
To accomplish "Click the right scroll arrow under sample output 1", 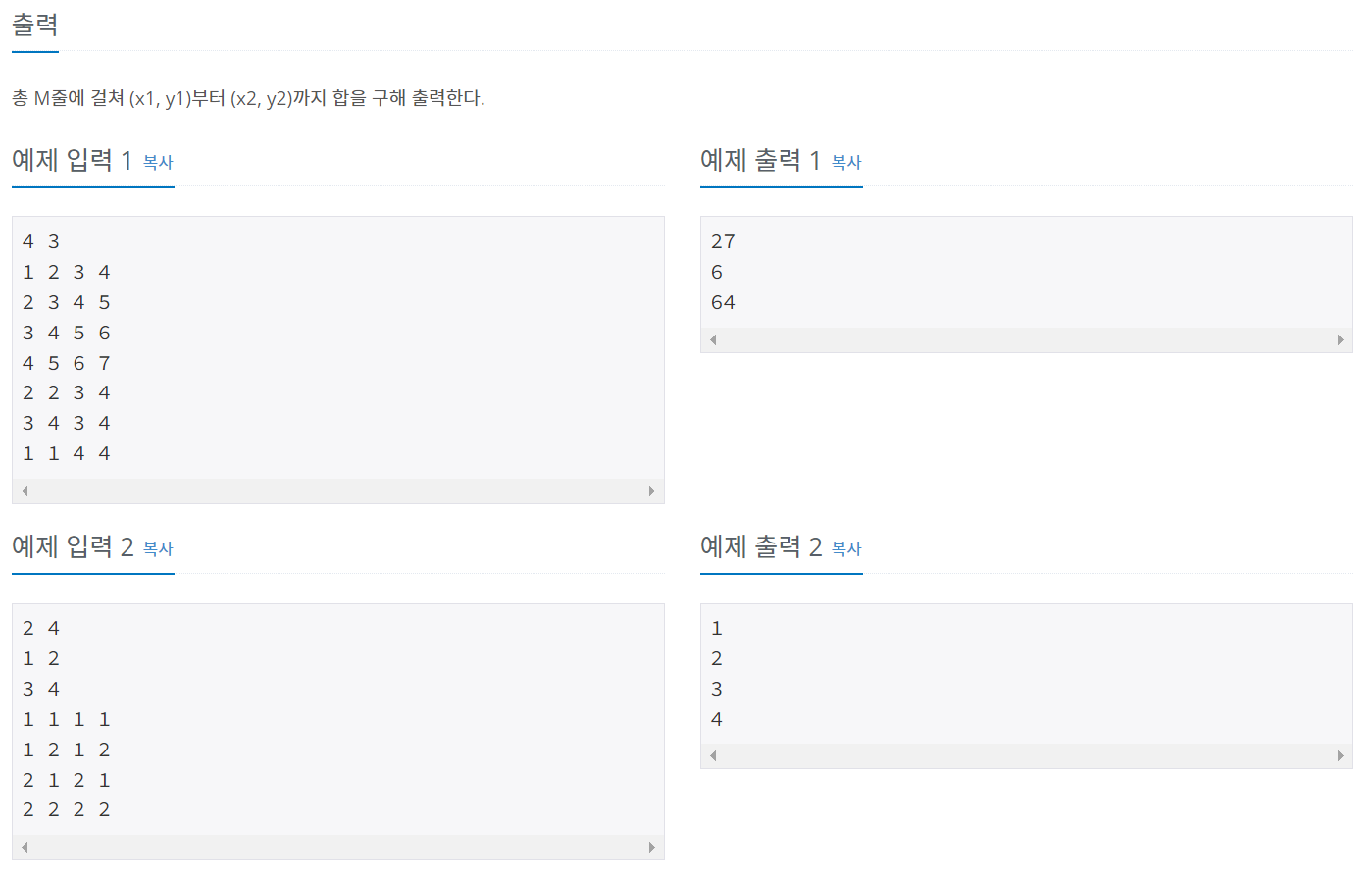I will 1341,338.
